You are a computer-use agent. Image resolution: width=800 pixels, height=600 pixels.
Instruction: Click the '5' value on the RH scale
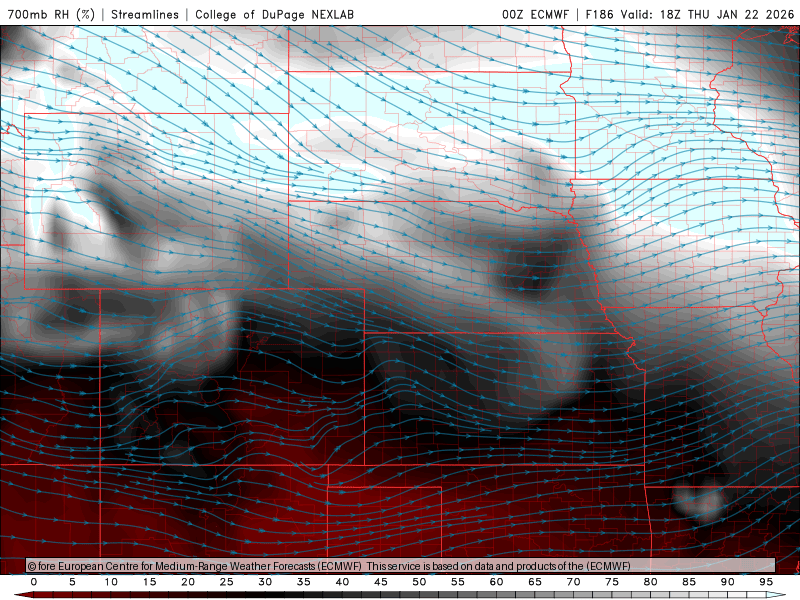(72, 582)
